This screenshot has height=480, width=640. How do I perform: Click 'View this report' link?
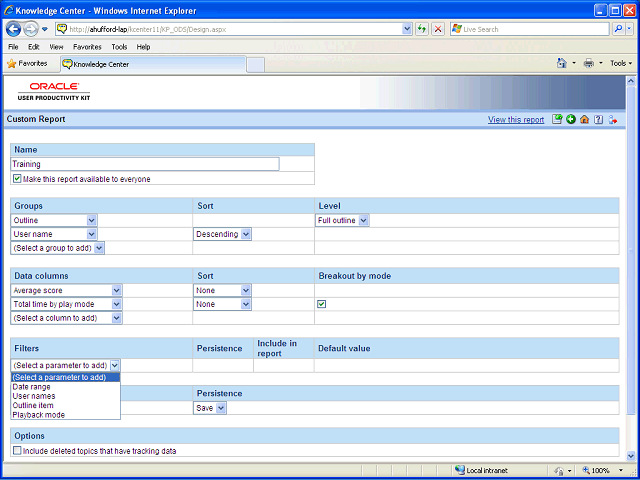click(516, 120)
